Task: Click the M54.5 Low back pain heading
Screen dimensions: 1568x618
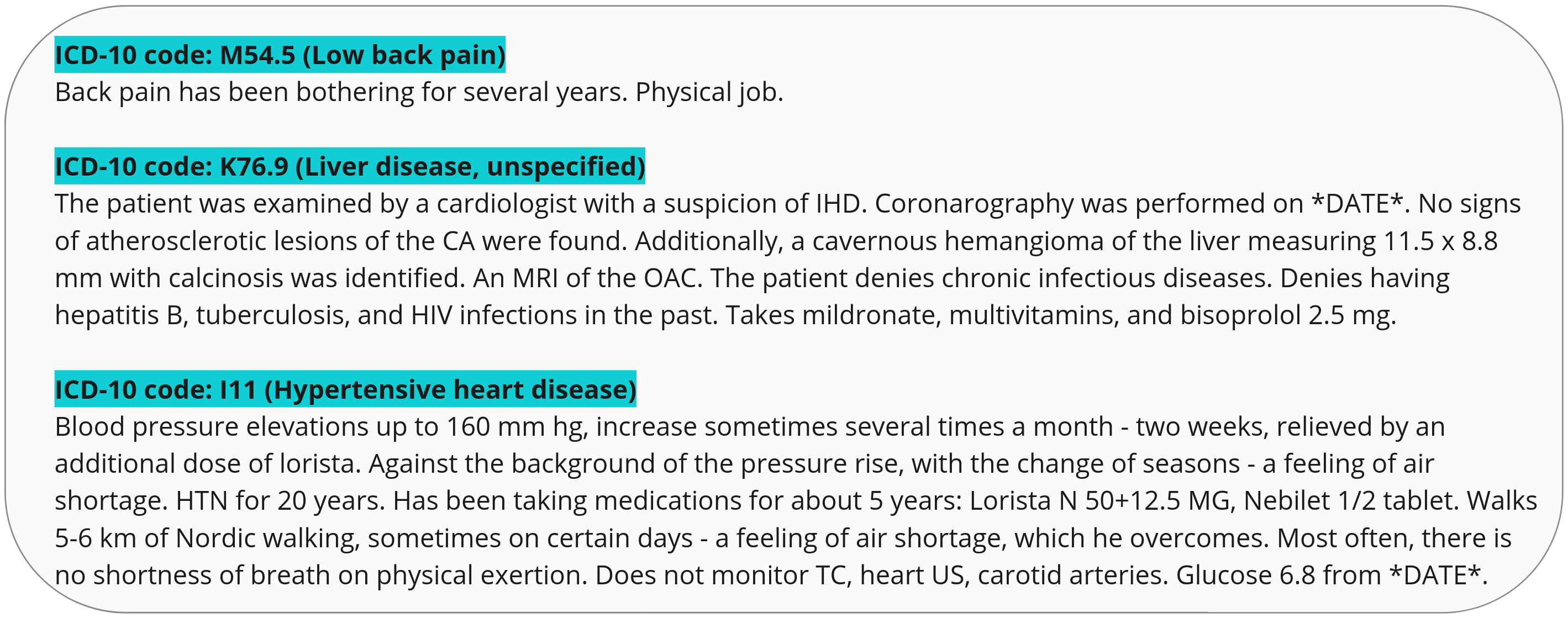Action: [280, 55]
